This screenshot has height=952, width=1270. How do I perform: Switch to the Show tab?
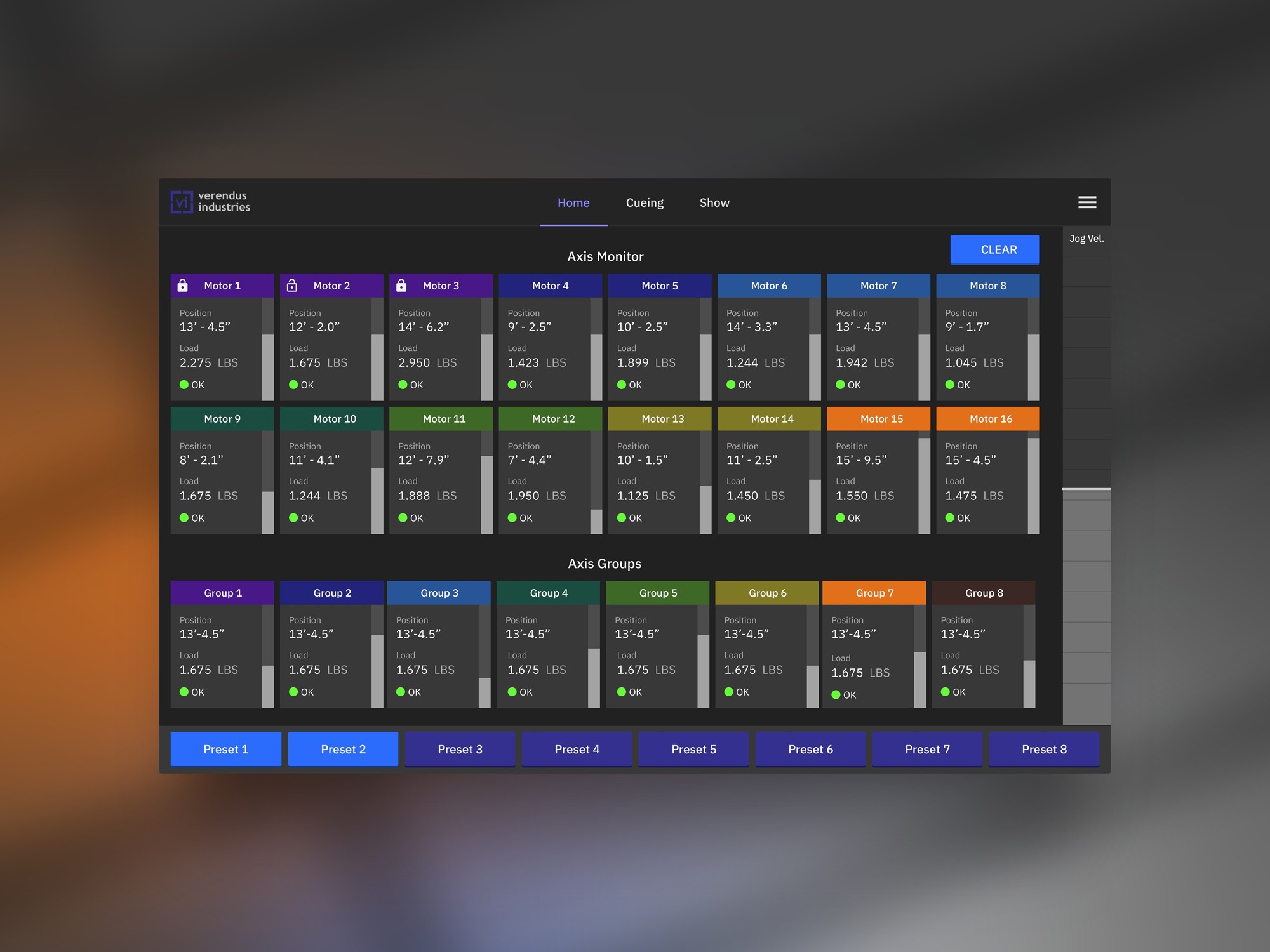tap(714, 202)
